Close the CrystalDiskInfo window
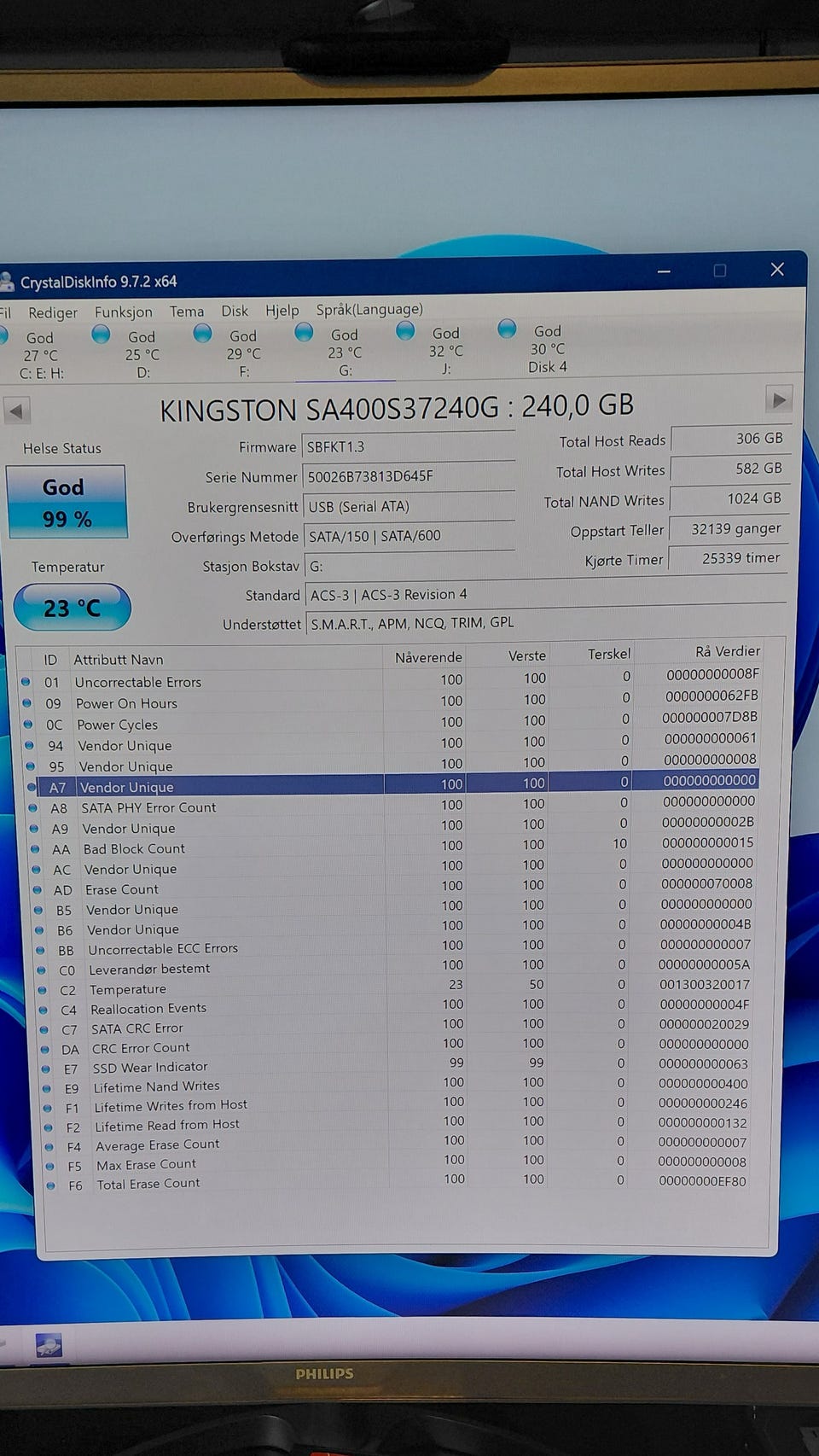 click(x=777, y=269)
